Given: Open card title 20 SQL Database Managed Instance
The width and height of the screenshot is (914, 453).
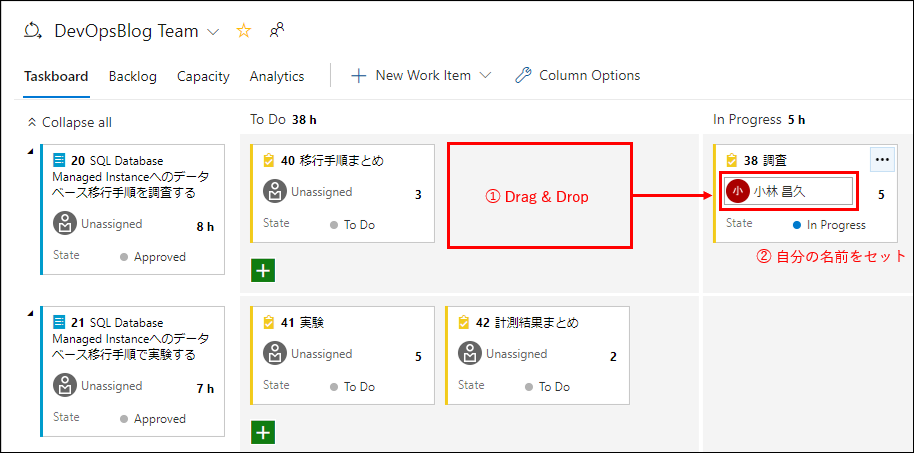Looking at the screenshot, I should point(132,177).
